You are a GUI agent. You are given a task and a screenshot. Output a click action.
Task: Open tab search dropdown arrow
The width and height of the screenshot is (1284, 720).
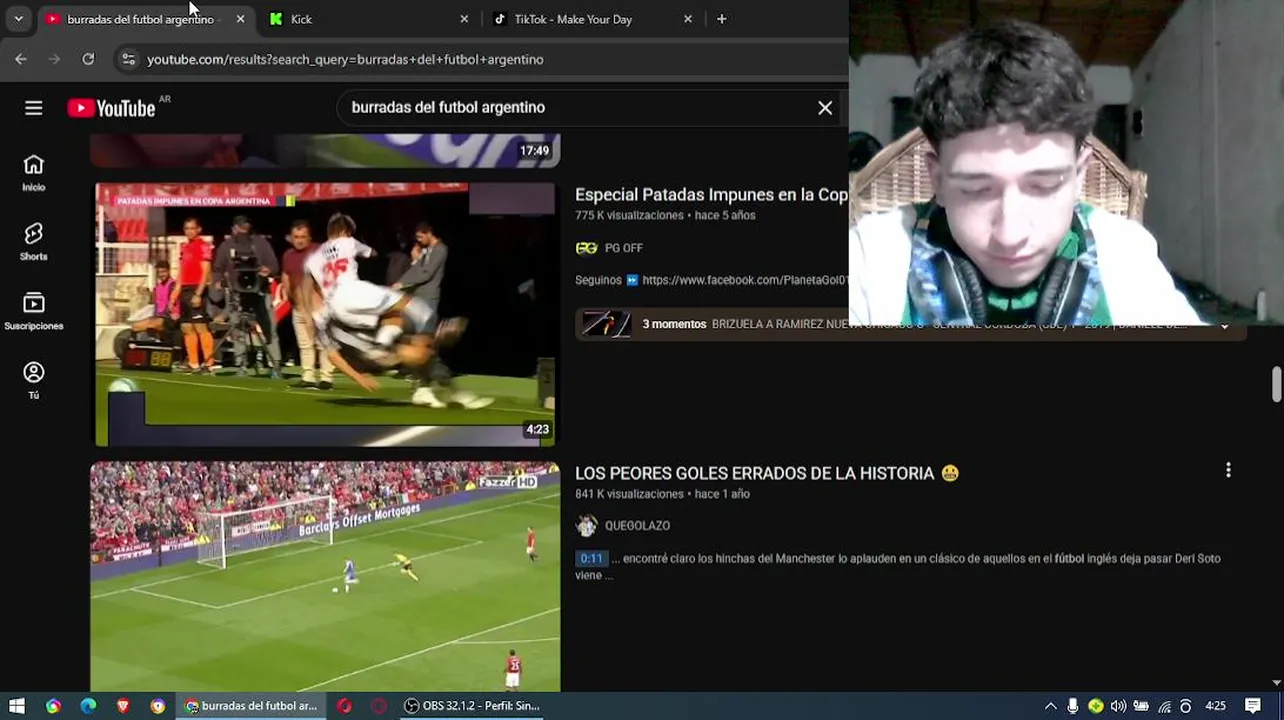pyautogui.click(x=18, y=19)
